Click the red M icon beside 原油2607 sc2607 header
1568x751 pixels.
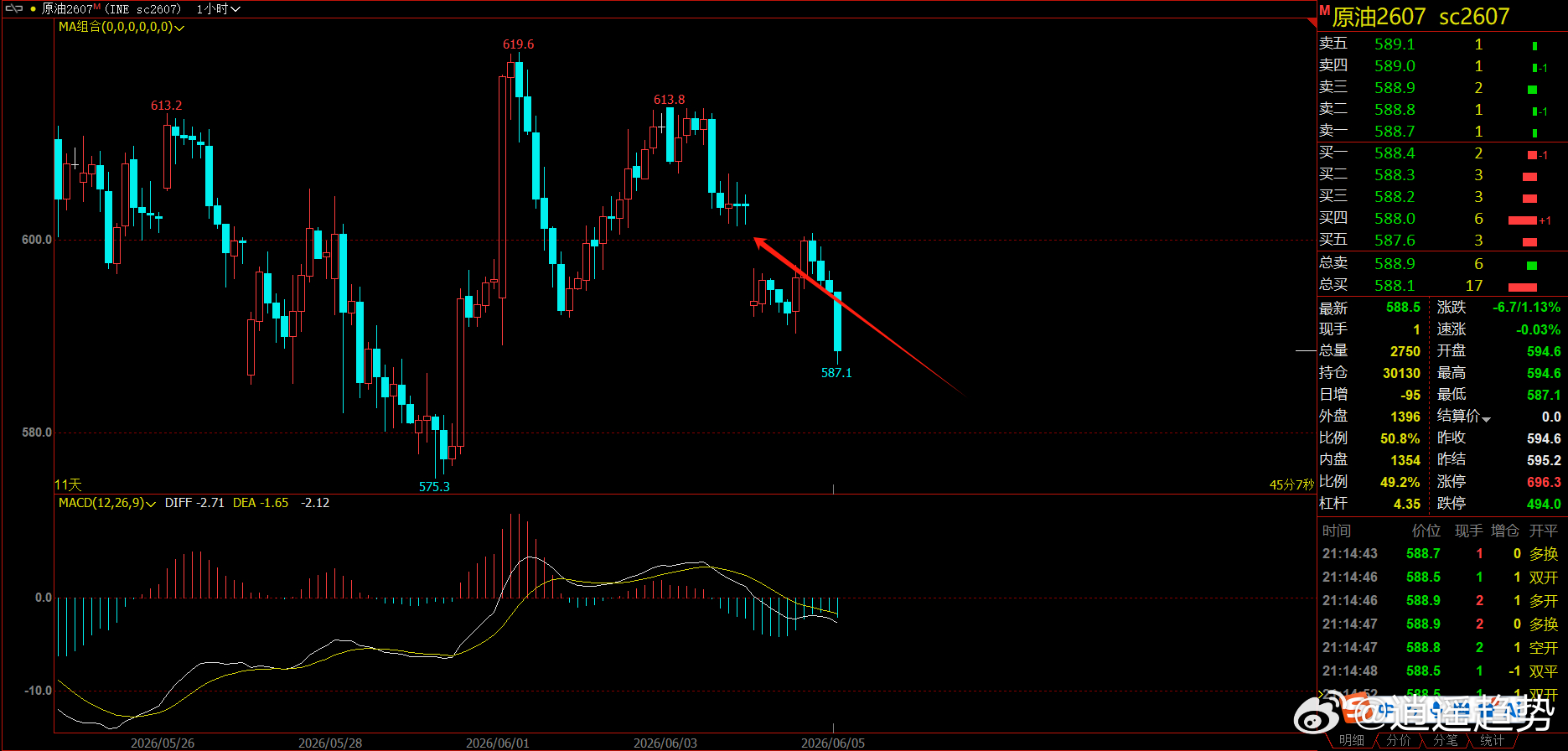1324,10
